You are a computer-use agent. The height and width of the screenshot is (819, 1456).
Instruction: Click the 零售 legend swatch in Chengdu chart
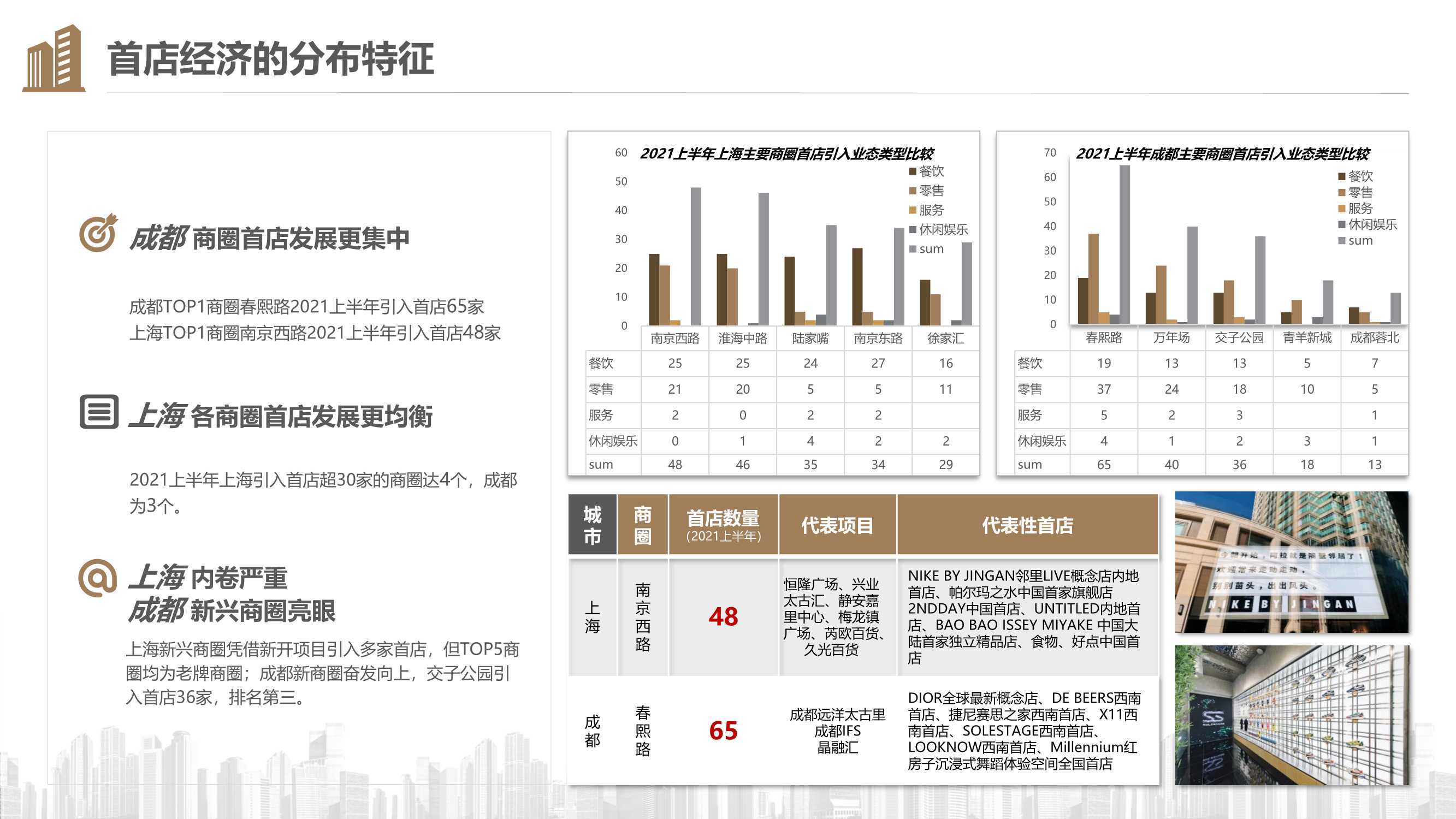pos(1341,193)
